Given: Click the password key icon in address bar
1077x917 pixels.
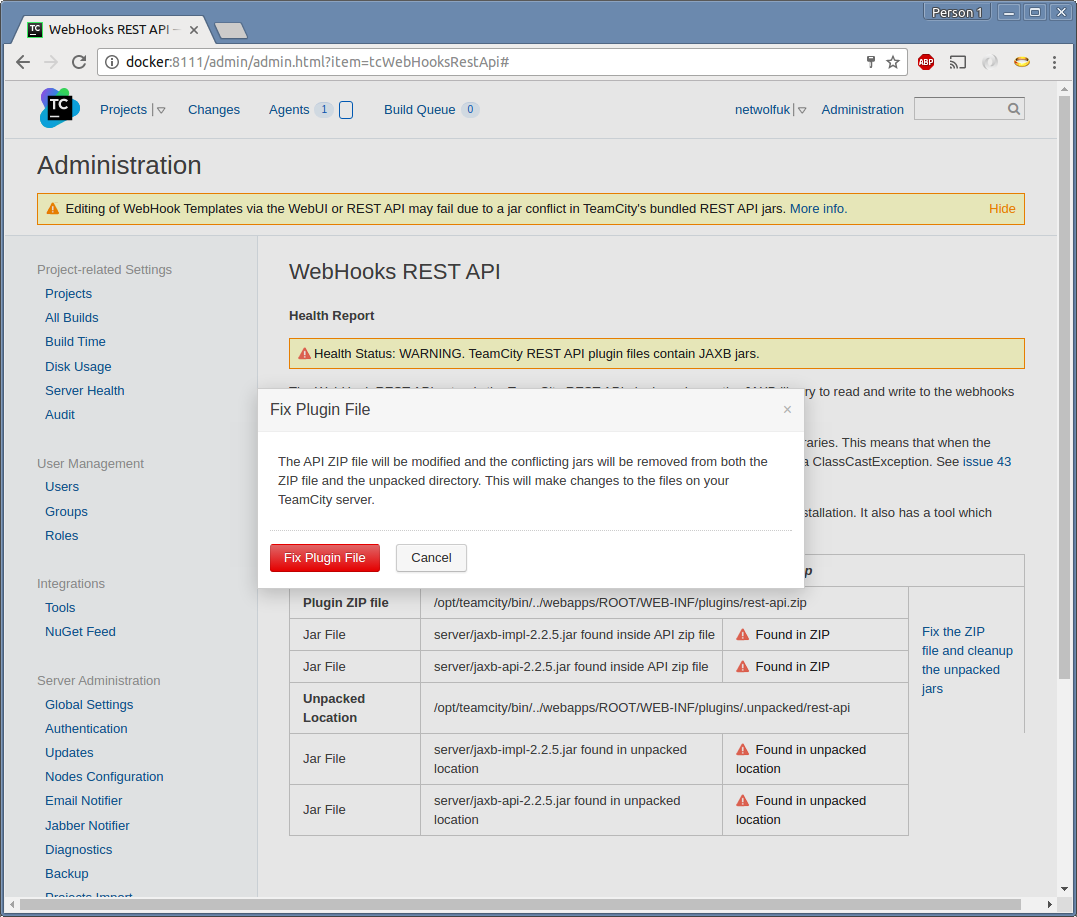Looking at the screenshot, I should point(870,62).
